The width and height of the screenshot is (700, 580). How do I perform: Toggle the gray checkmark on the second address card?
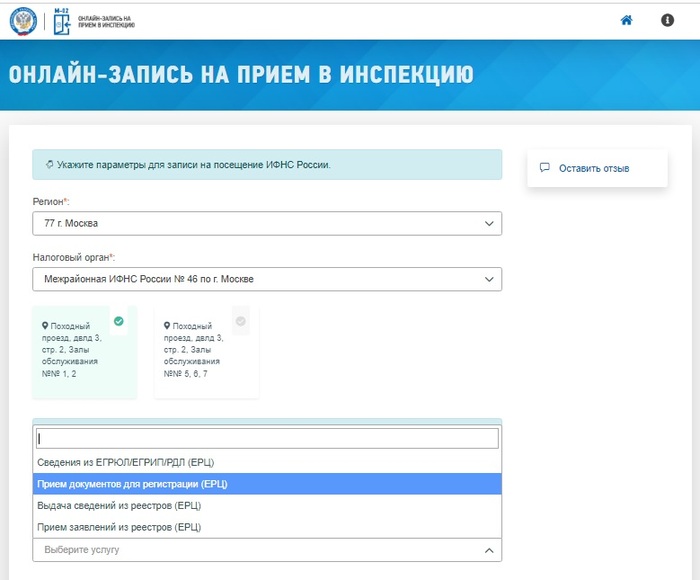[240, 321]
